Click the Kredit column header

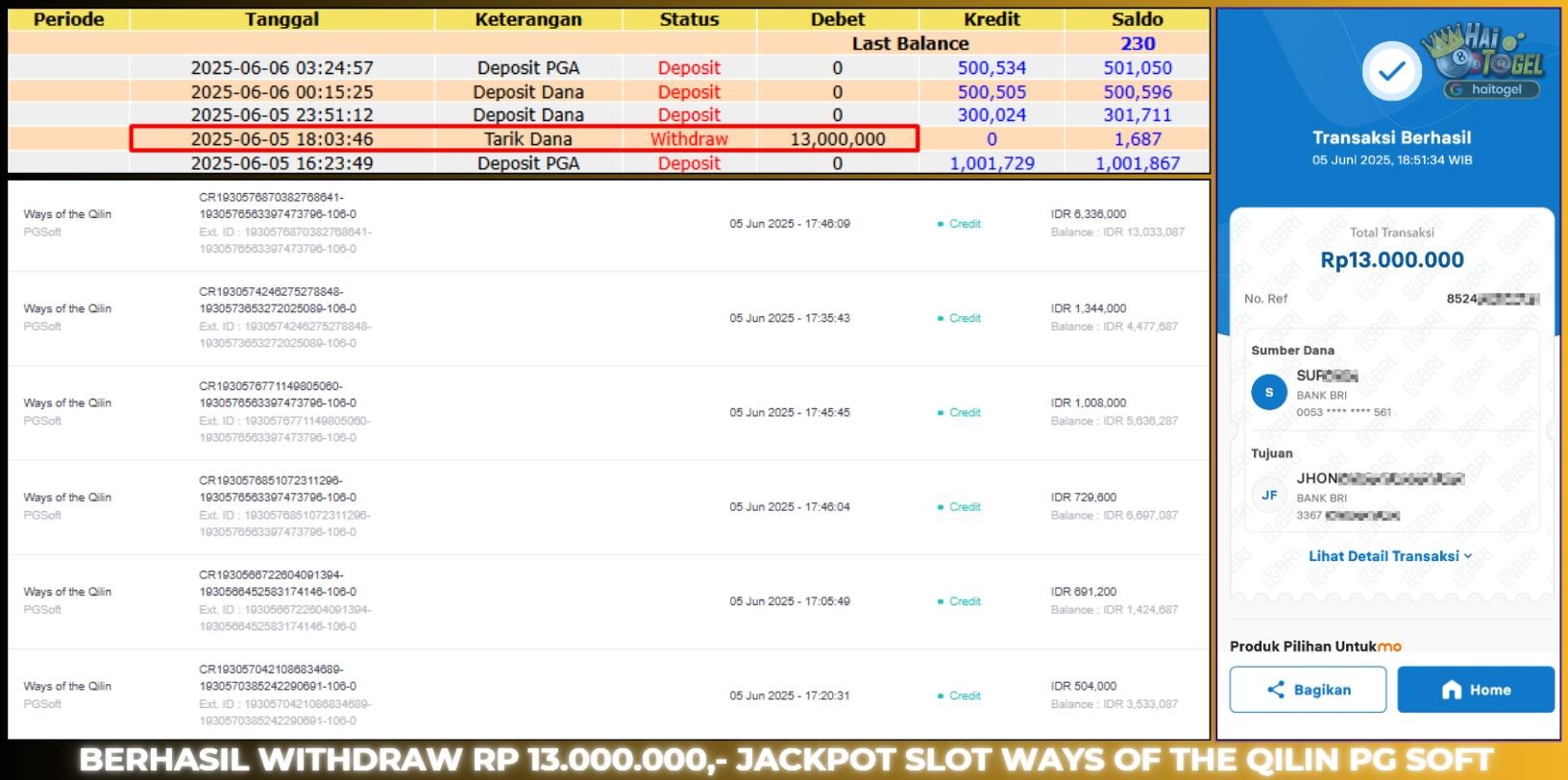click(x=992, y=19)
